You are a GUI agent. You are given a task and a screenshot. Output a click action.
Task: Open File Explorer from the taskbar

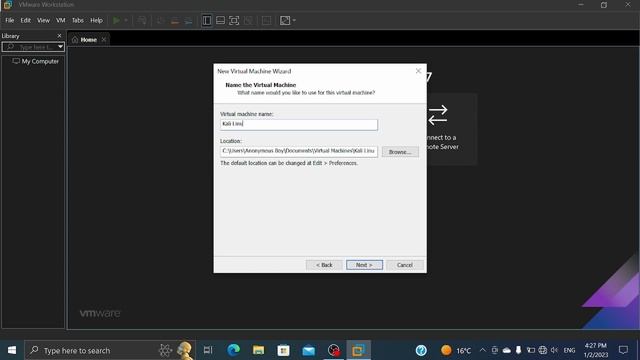pos(258,350)
